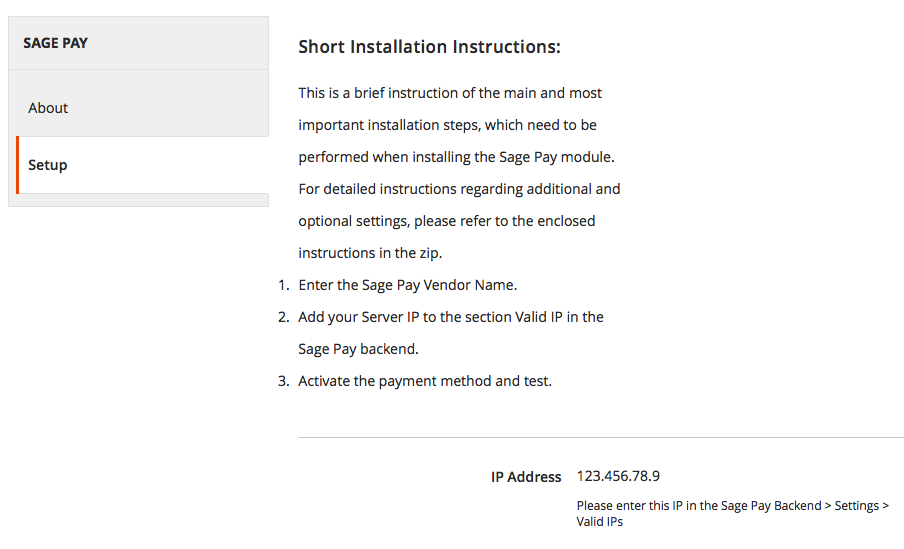Click the SAGE PAY panel header
The width and height of the screenshot is (904, 549).
click(x=138, y=43)
